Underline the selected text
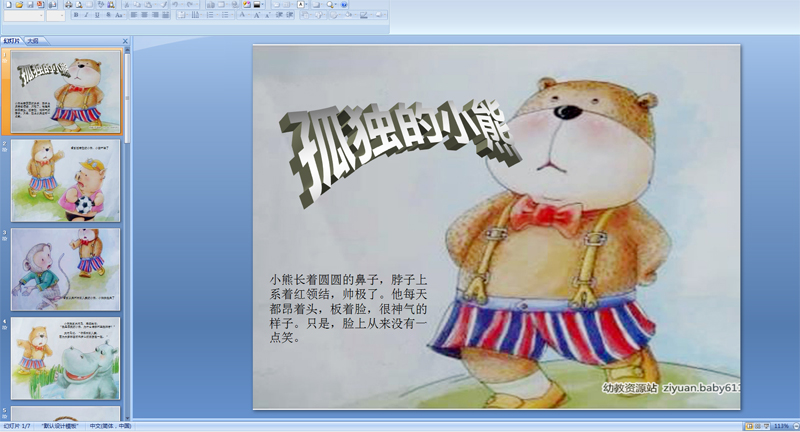 coord(97,15)
